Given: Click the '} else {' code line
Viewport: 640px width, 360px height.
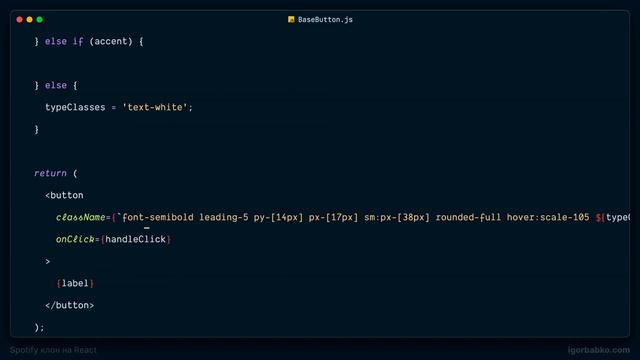Looking at the screenshot, I should (x=56, y=85).
